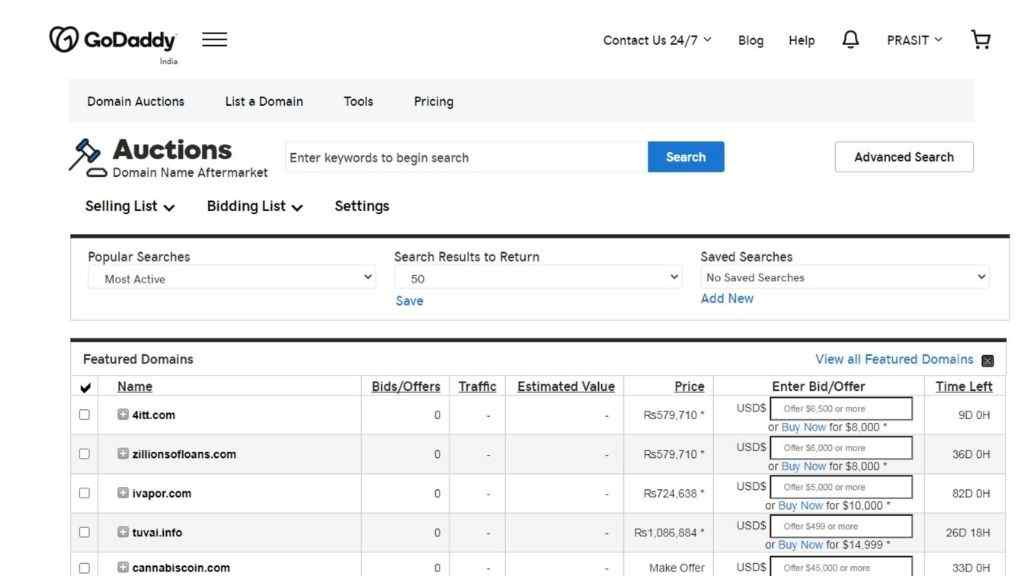Open the 4itt.com domain name
Viewport: 1024px width, 576px height.
153,415
